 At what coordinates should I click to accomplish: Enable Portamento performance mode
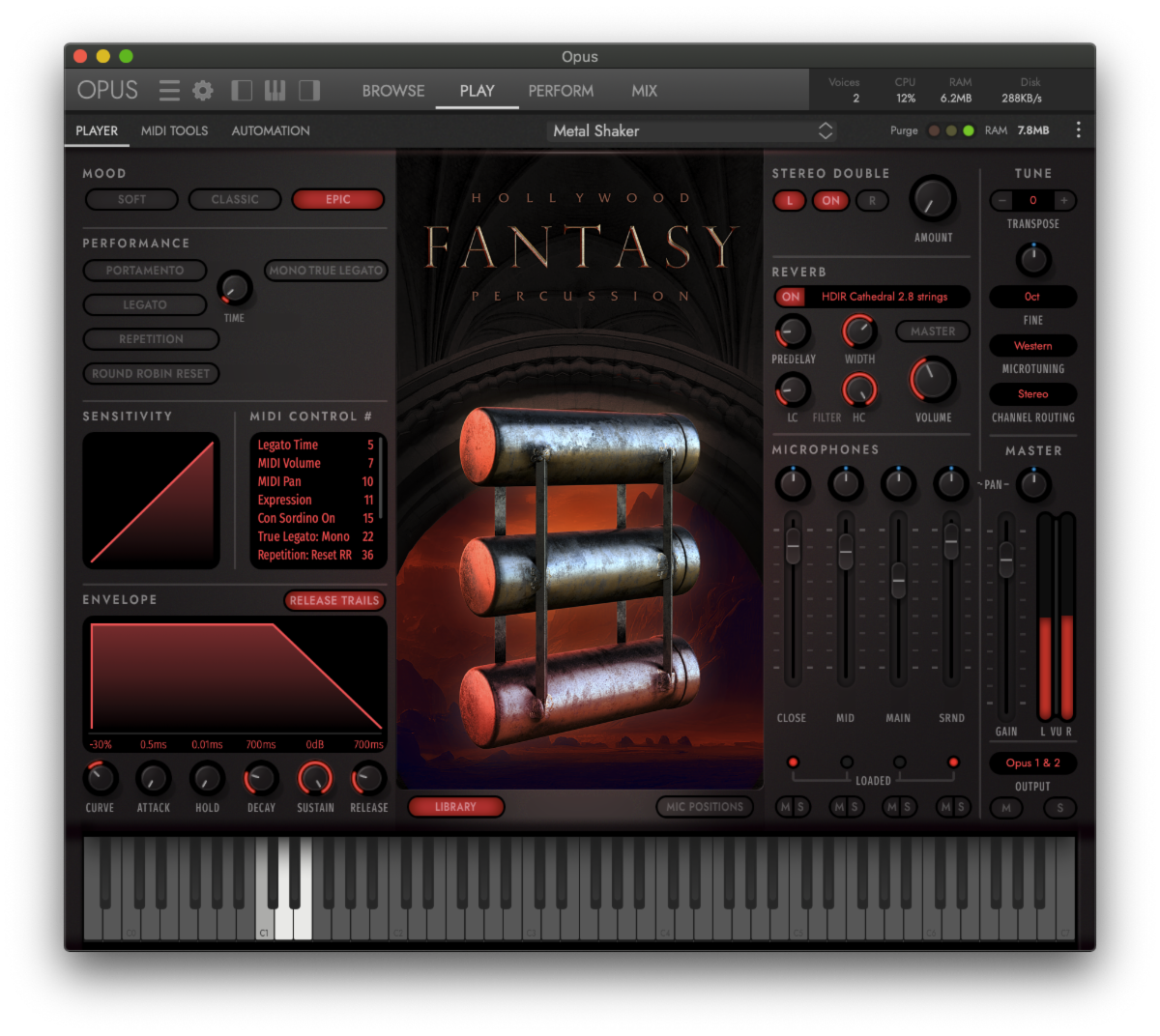[x=145, y=271]
